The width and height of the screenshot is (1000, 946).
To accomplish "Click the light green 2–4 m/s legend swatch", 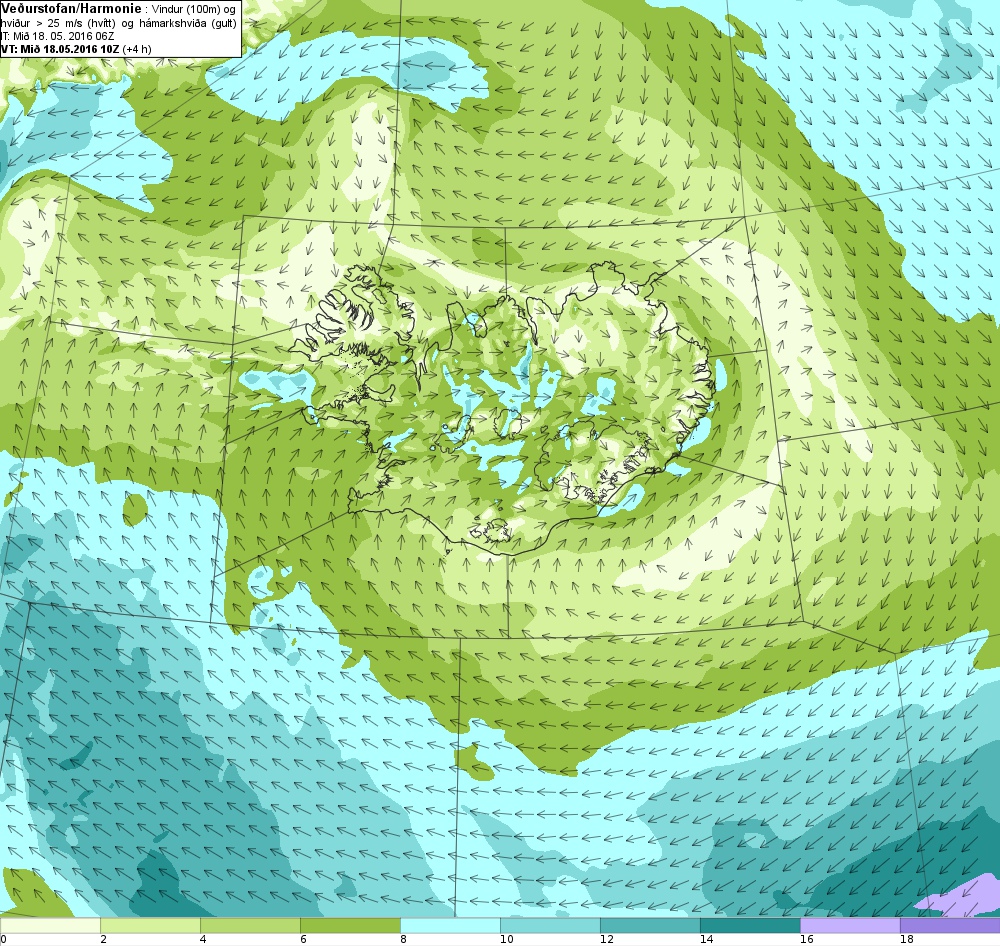I will point(150,926).
